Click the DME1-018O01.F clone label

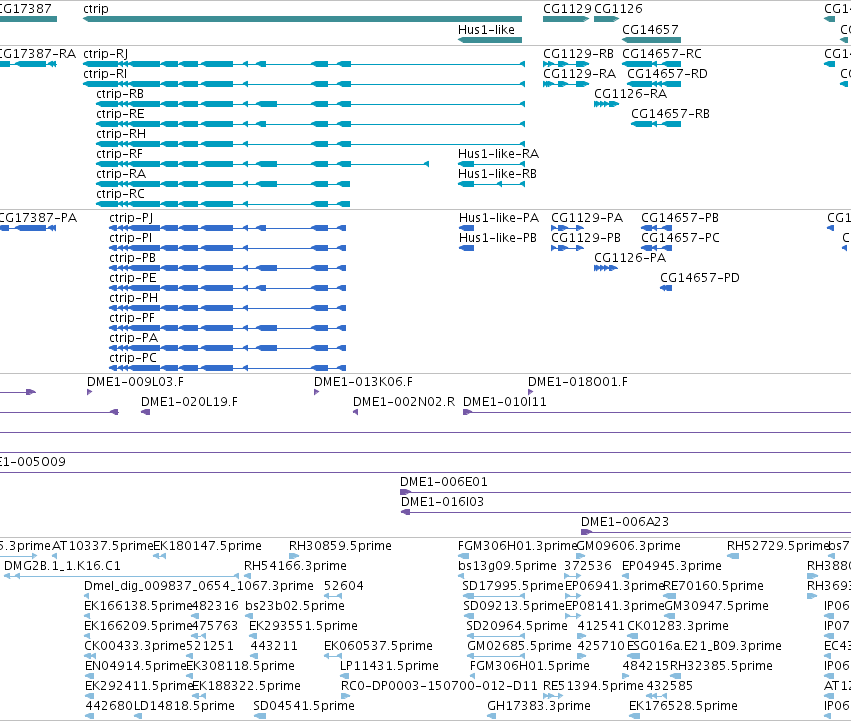click(578, 382)
